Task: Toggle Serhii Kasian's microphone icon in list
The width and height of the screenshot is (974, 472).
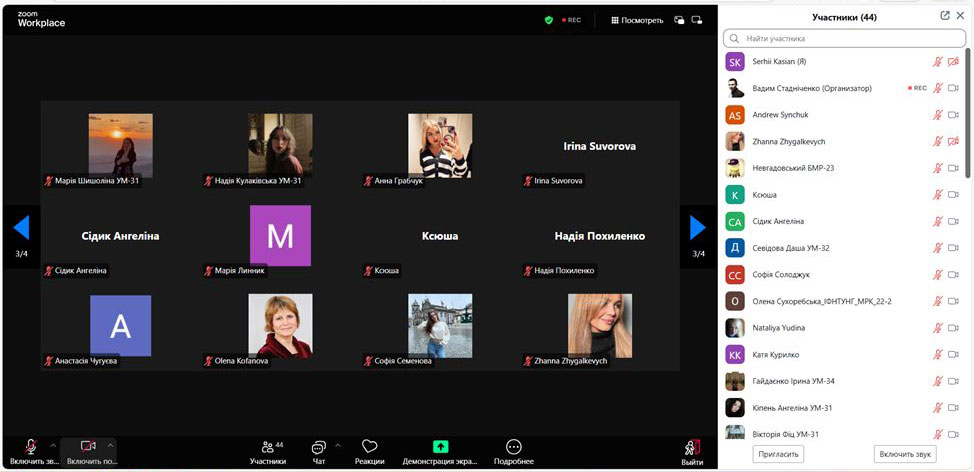Action: pos(938,62)
